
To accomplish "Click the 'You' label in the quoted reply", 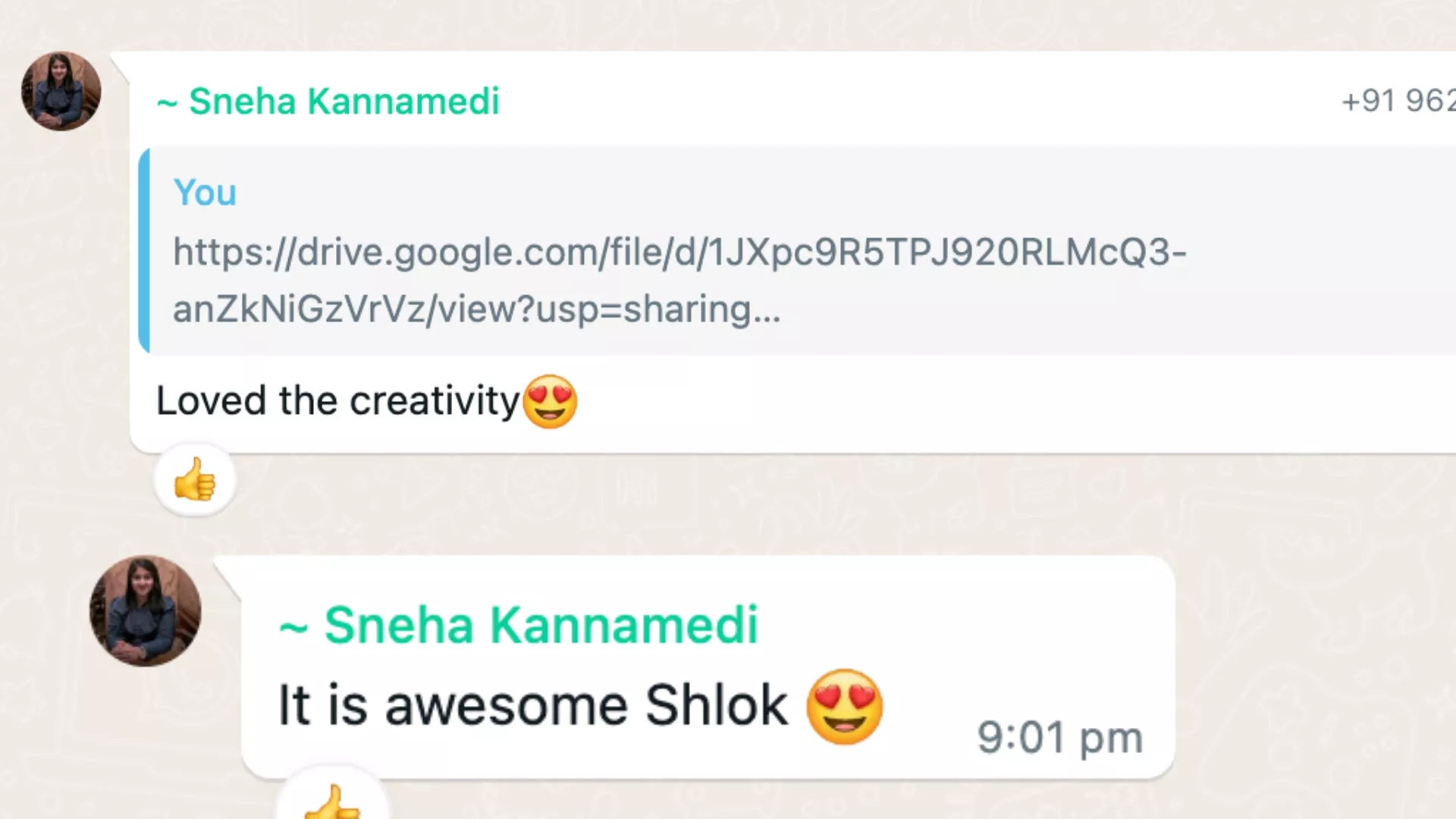I will (x=205, y=193).
